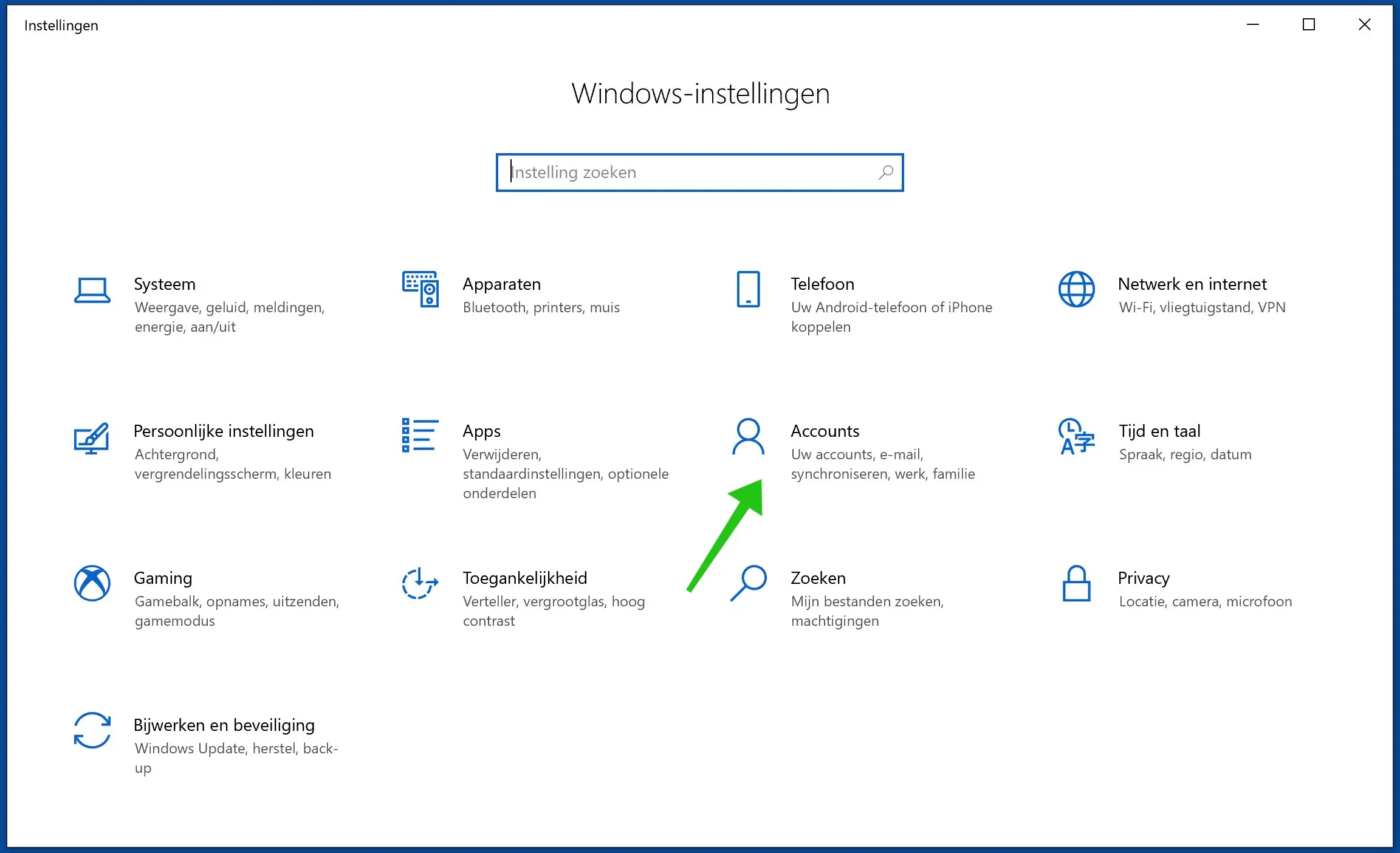Click 'Verteller, vergrootglas, hoog contrast' text
This screenshot has width=1400, height=853.
click(554, 611)
